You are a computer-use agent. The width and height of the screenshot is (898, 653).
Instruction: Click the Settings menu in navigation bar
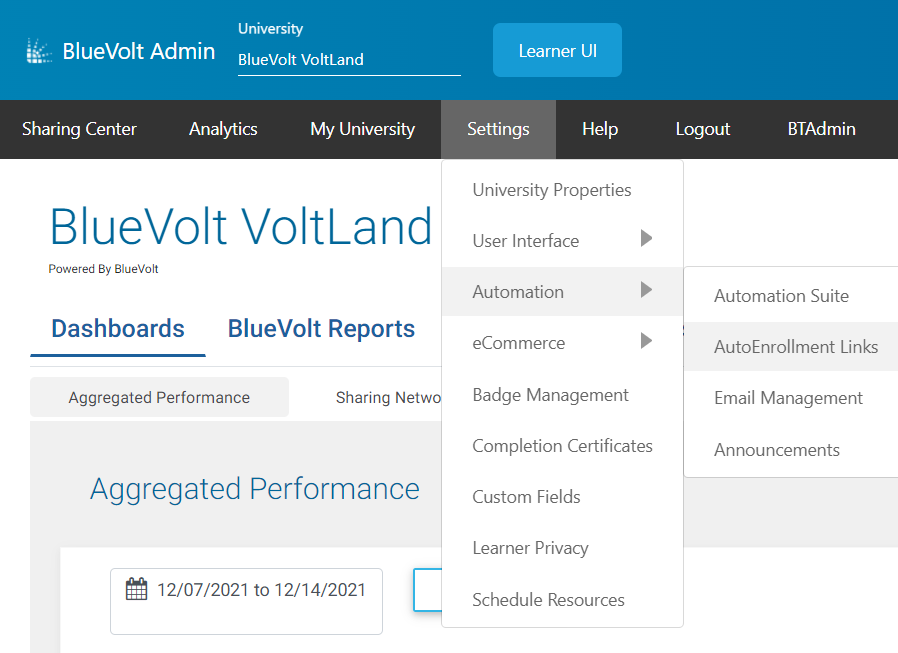(x=498, y=129)
